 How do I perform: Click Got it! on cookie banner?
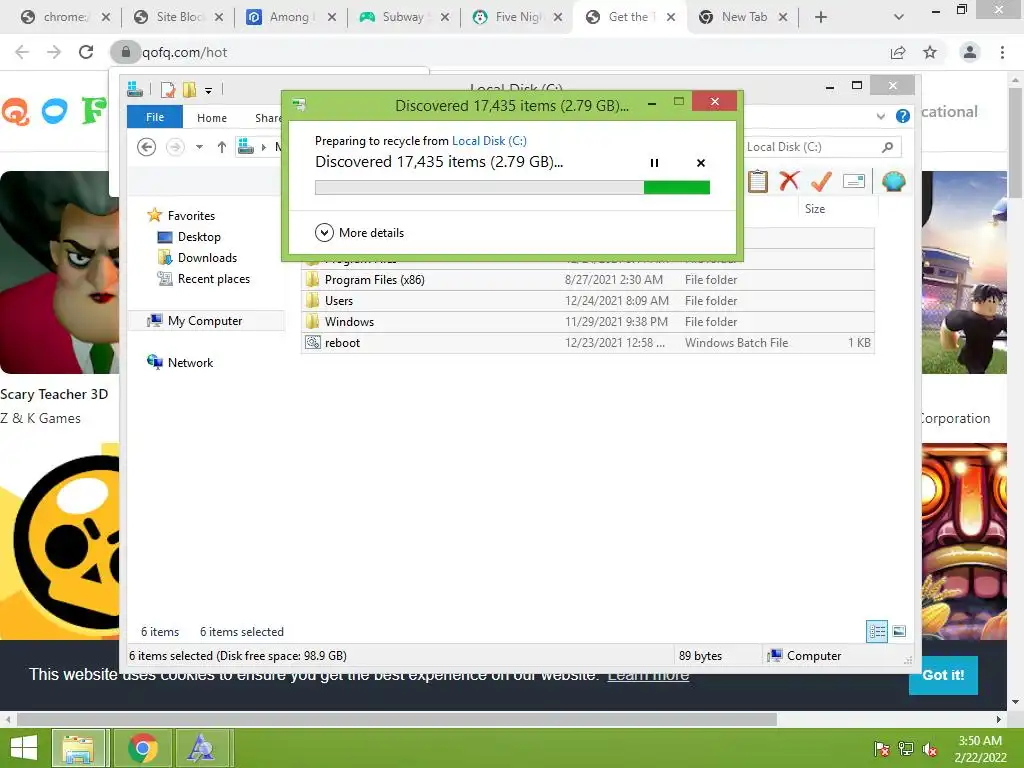coord(943,675)
